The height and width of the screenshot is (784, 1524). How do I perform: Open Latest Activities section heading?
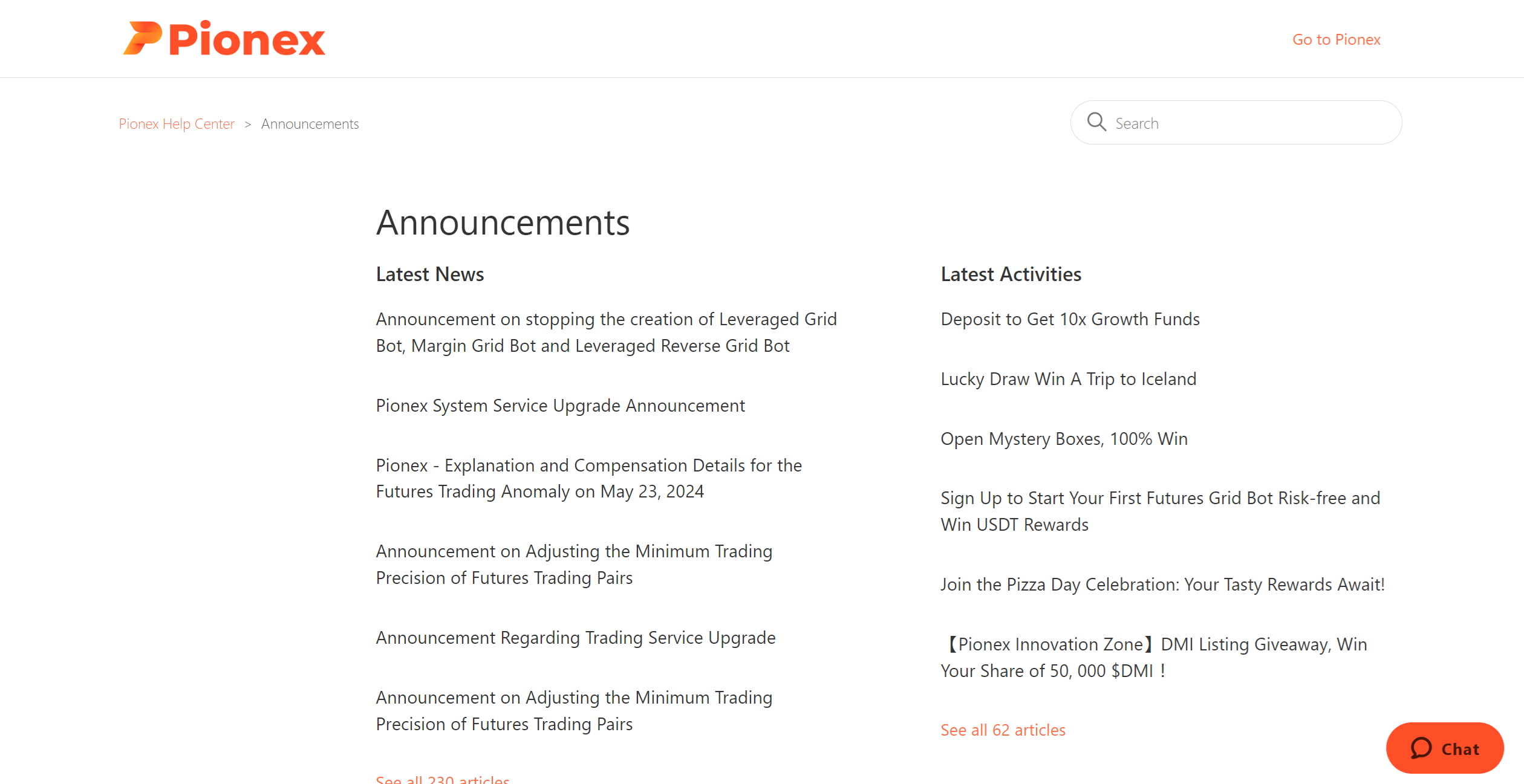(1011, 274)
